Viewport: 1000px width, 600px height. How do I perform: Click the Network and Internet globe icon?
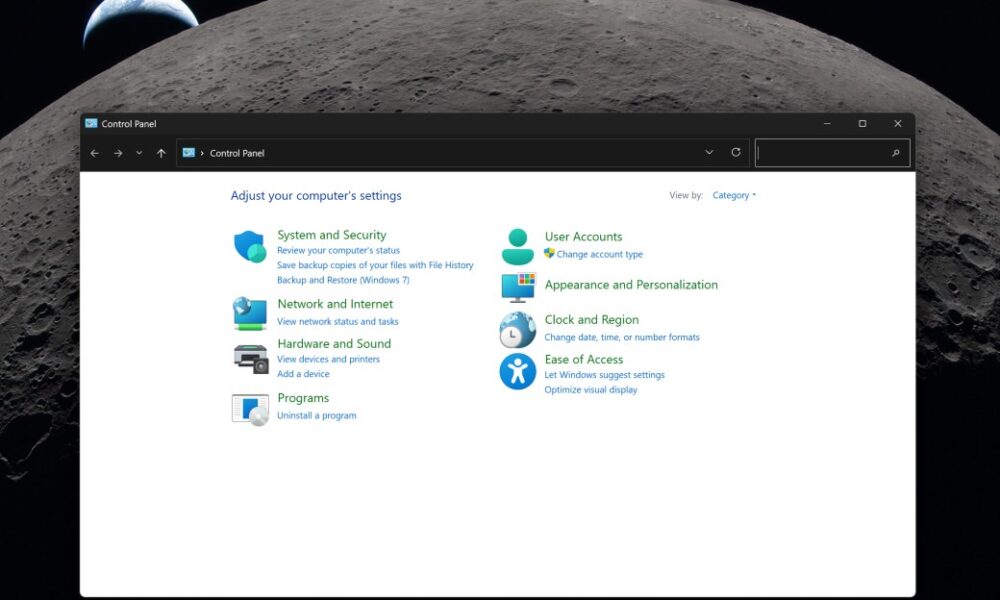click(x=250, y=313)
